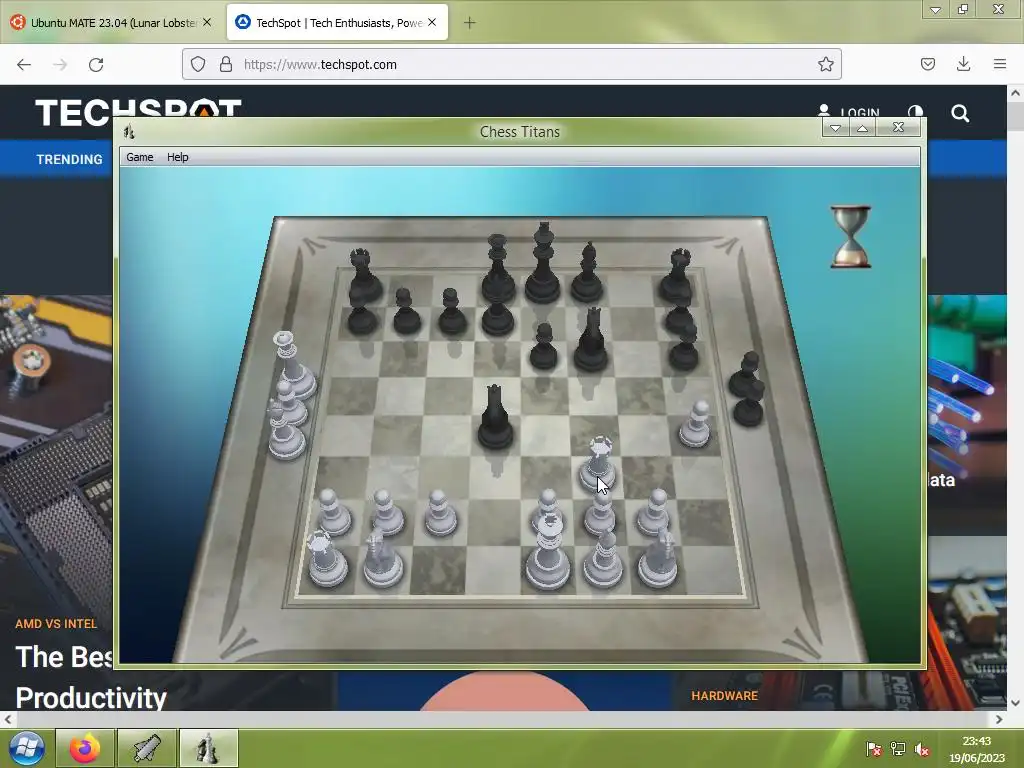This screenshot has width=1024, height=768.
Task: Click the Save to Pocket icon
Action: [x=928, y=64]
